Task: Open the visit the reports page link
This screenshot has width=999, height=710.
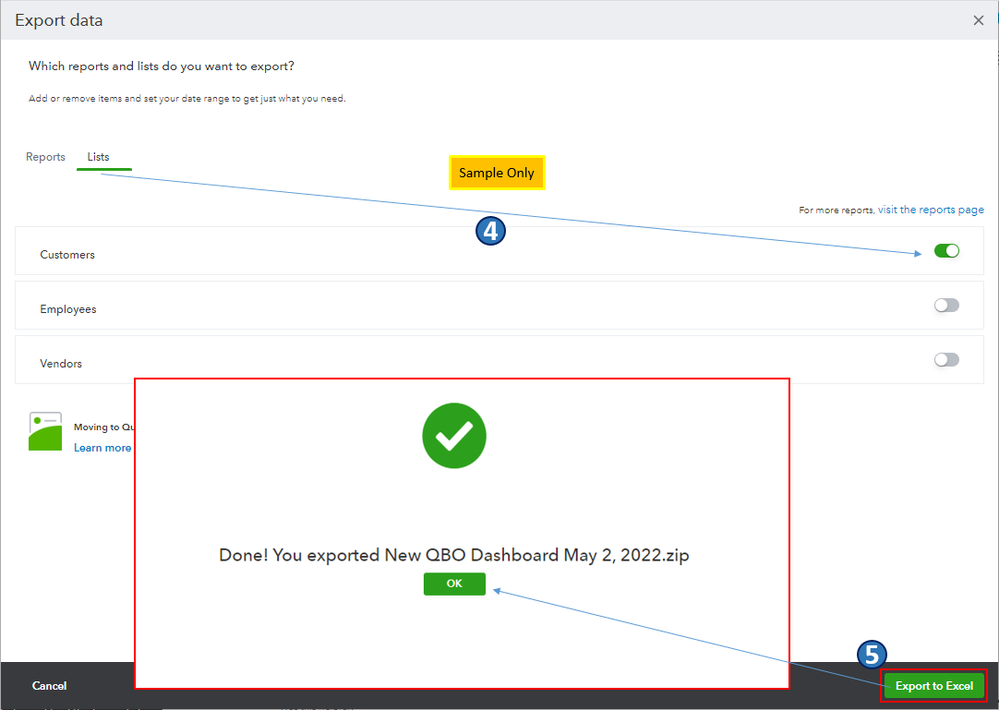Action: click(930, 210)
